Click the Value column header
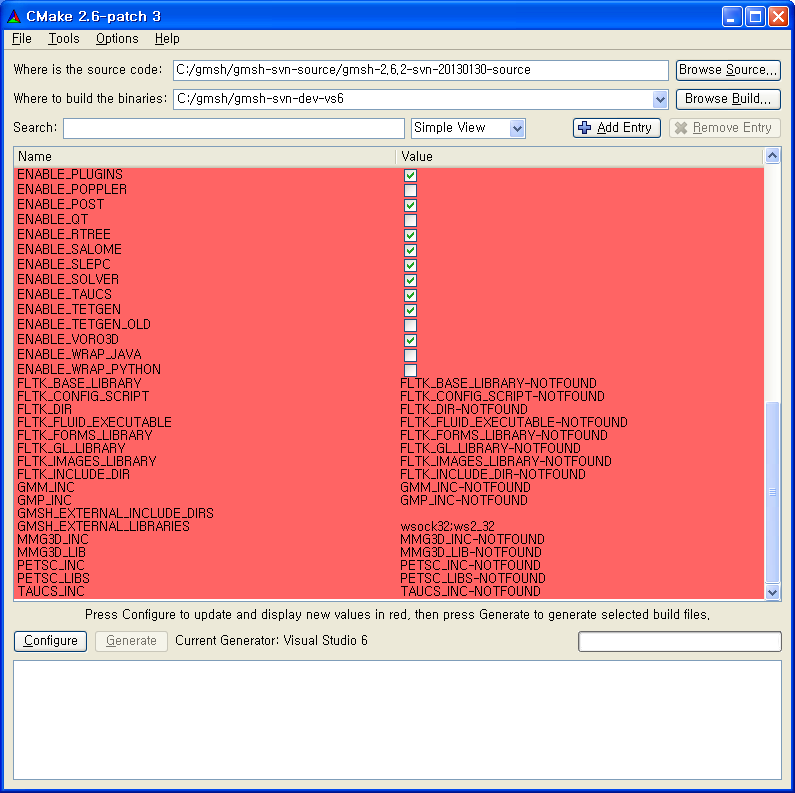Screen dimensions: 795x793 click(579, 157)
